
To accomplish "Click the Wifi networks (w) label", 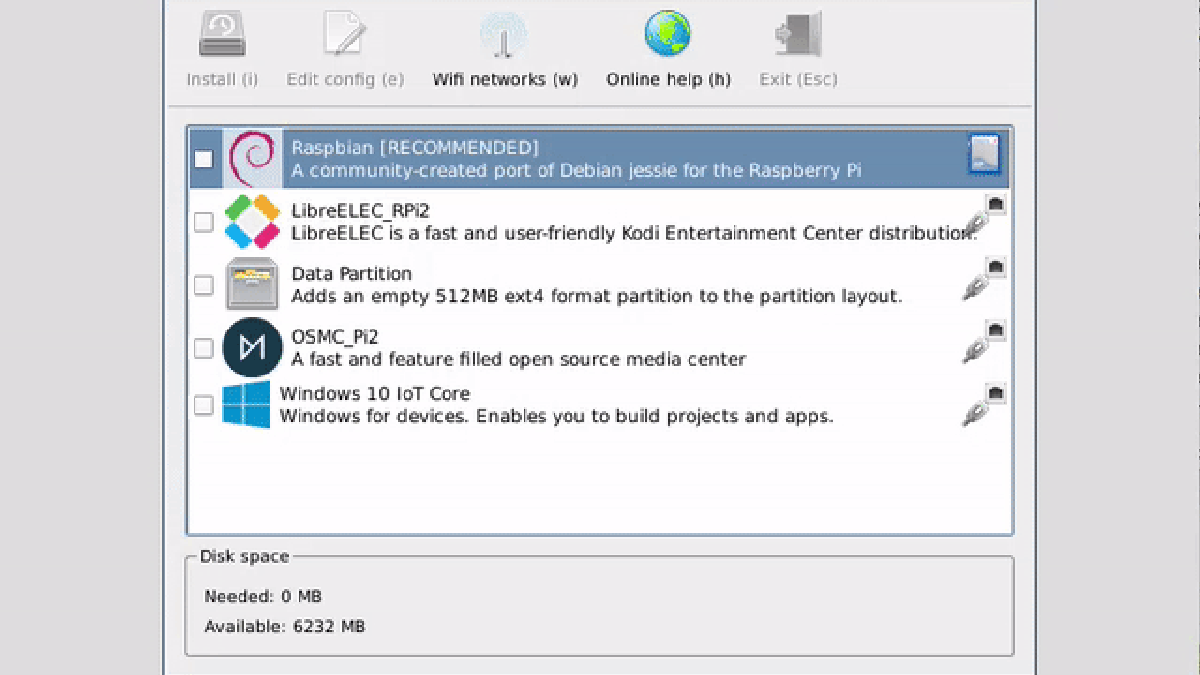I will click(505, 80).
